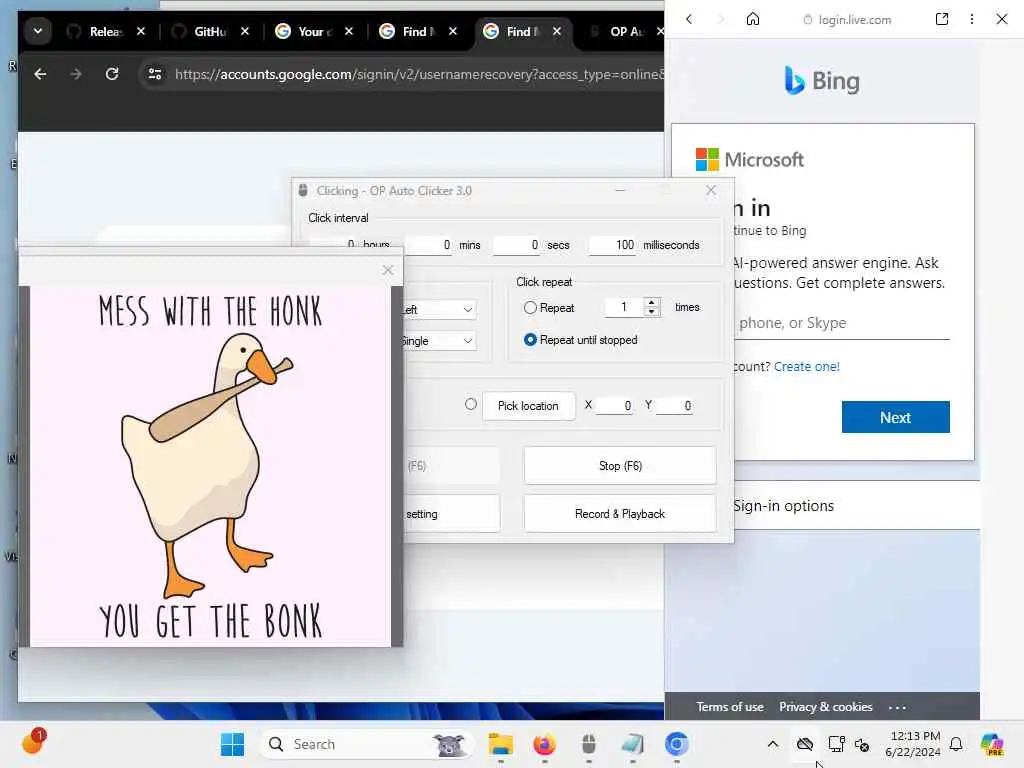The height and width of the screenshot is (768, 1024).
Task: Edit the Y coordinate field
Action: tap(674, 406)
